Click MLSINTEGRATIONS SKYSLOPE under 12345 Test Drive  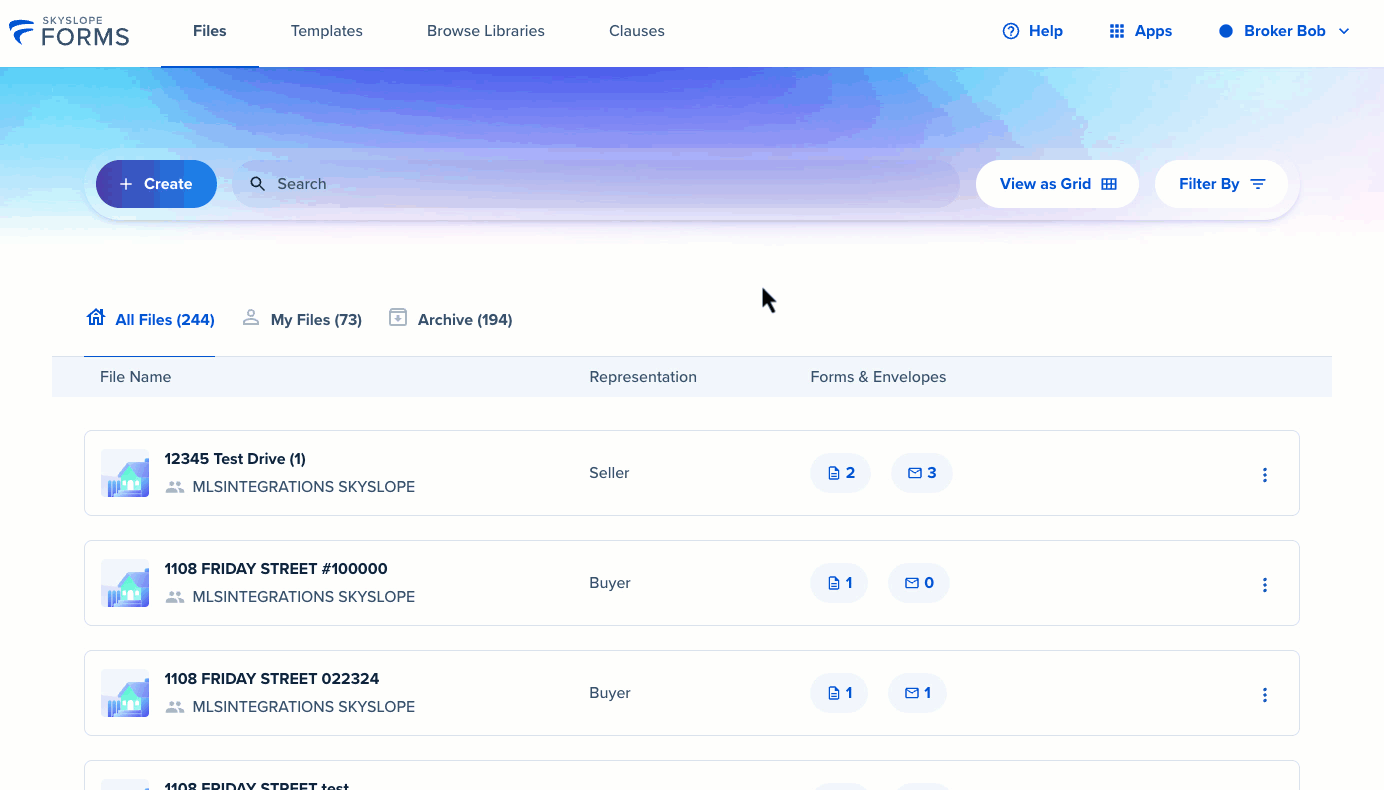[x=304, y=487]
